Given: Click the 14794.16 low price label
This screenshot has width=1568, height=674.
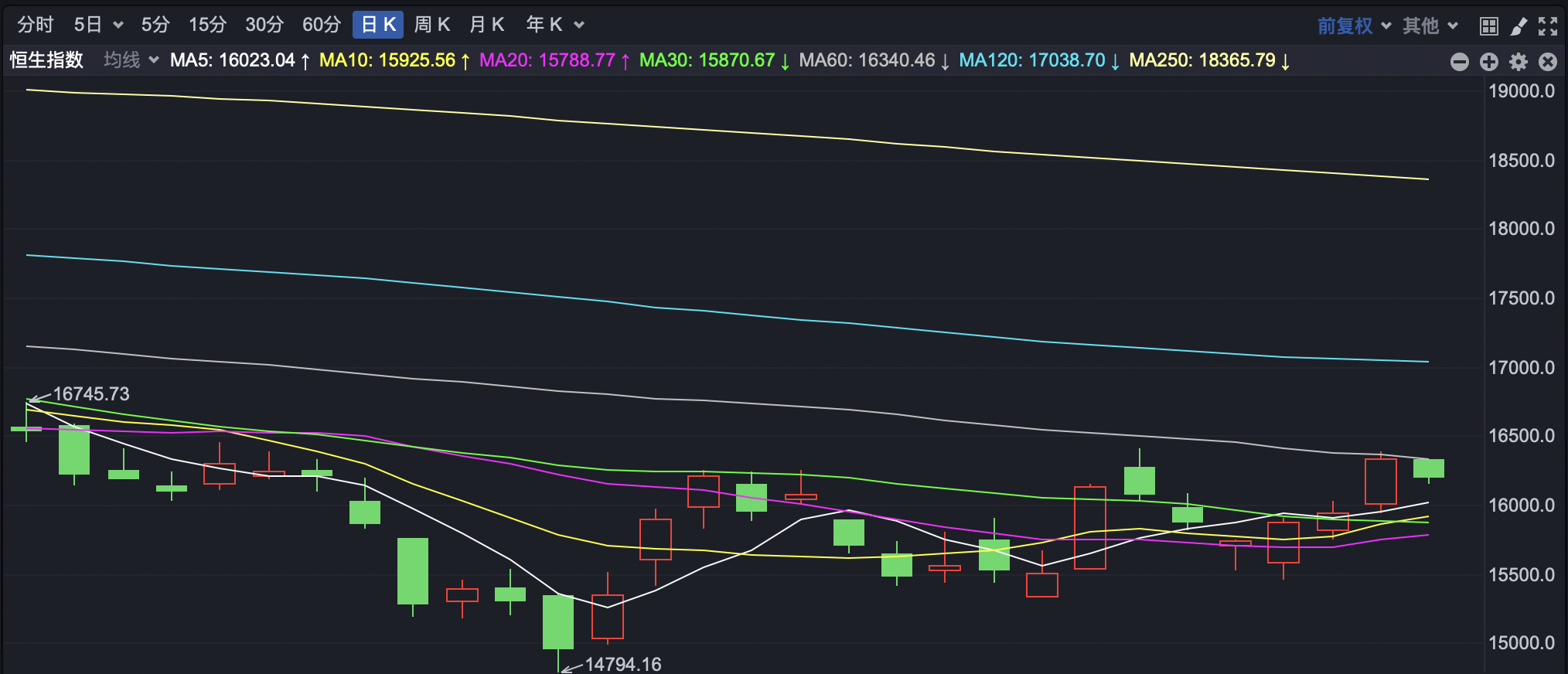Looking at the screenshot, I should 623,664.
